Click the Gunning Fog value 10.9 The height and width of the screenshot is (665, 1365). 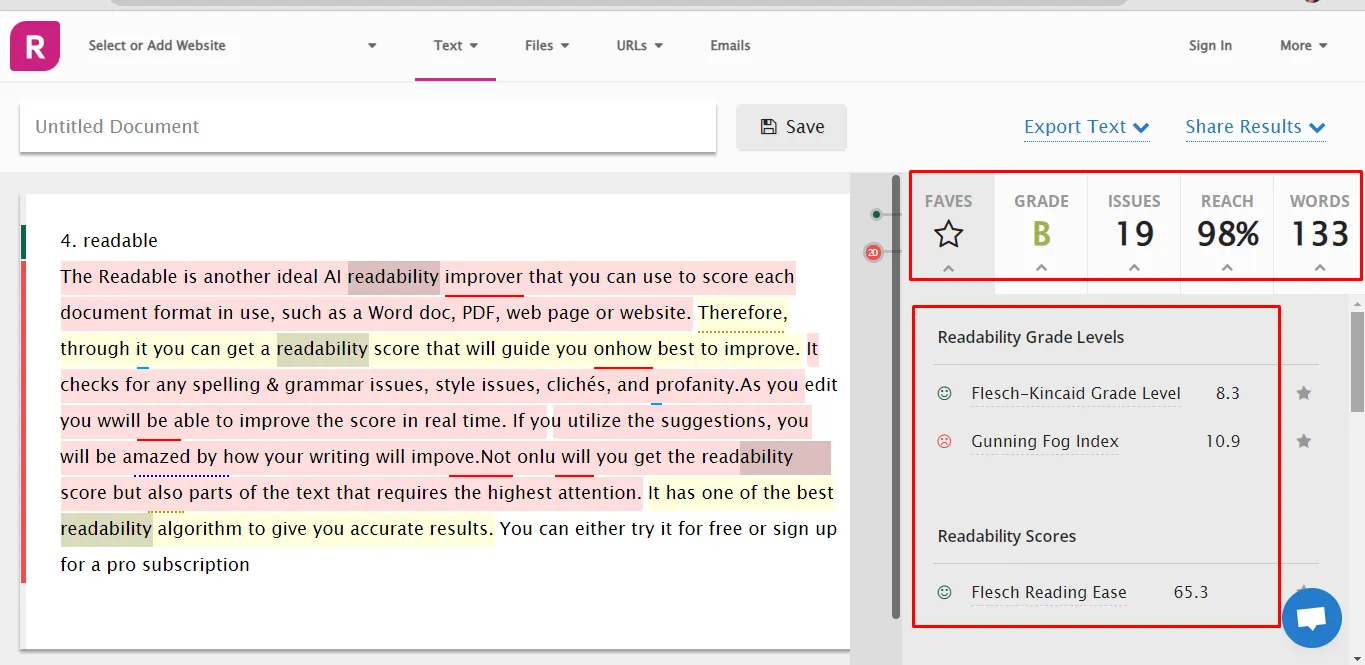pyautogui.click(x=1222, y=441)
